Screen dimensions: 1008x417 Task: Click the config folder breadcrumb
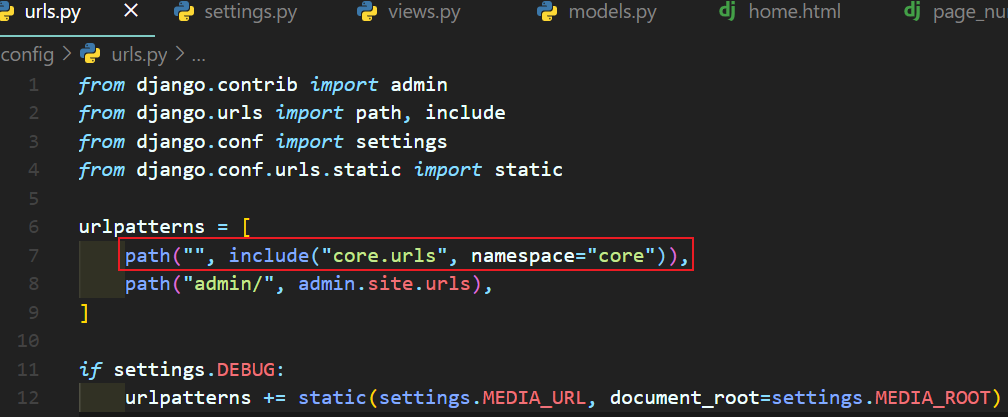(27, 55)
